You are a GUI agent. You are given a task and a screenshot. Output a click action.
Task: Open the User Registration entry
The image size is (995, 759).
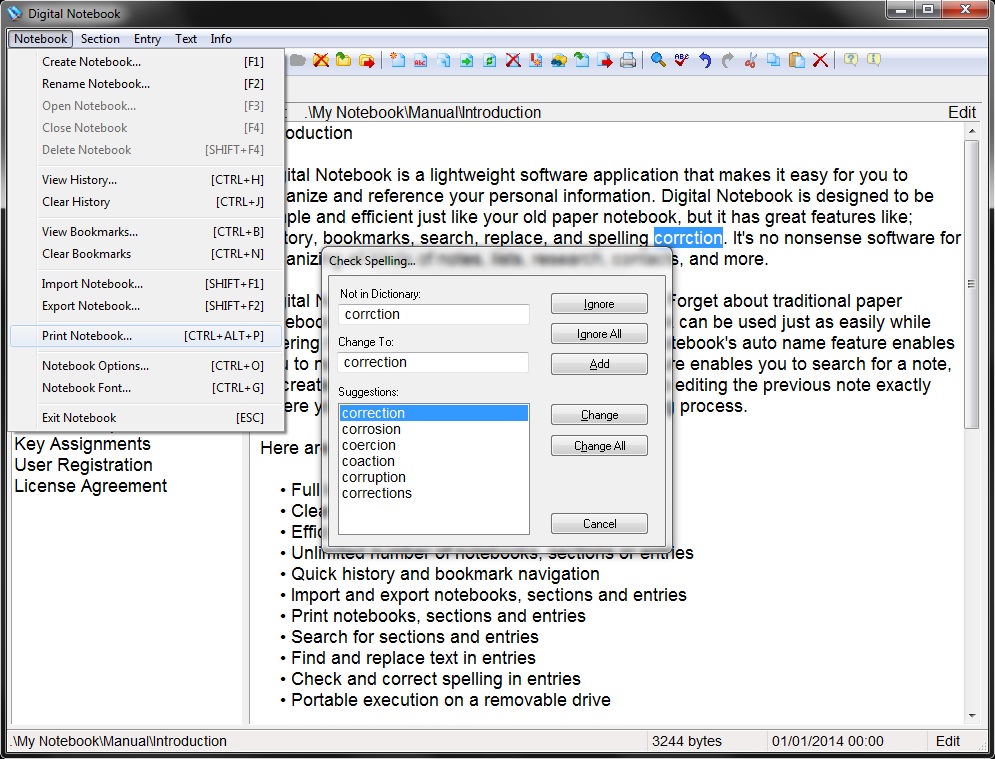coord(84,465)
